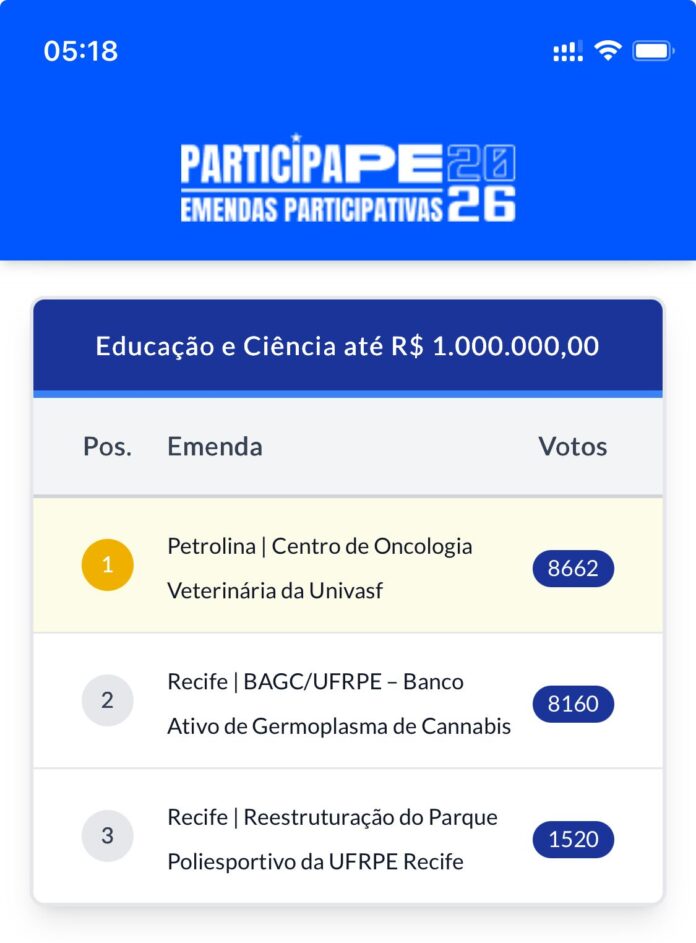Image resolution: width=696 pixels, height=943 pixels.
Task: Select the 8160 votes badge
Action: point(573,704)
